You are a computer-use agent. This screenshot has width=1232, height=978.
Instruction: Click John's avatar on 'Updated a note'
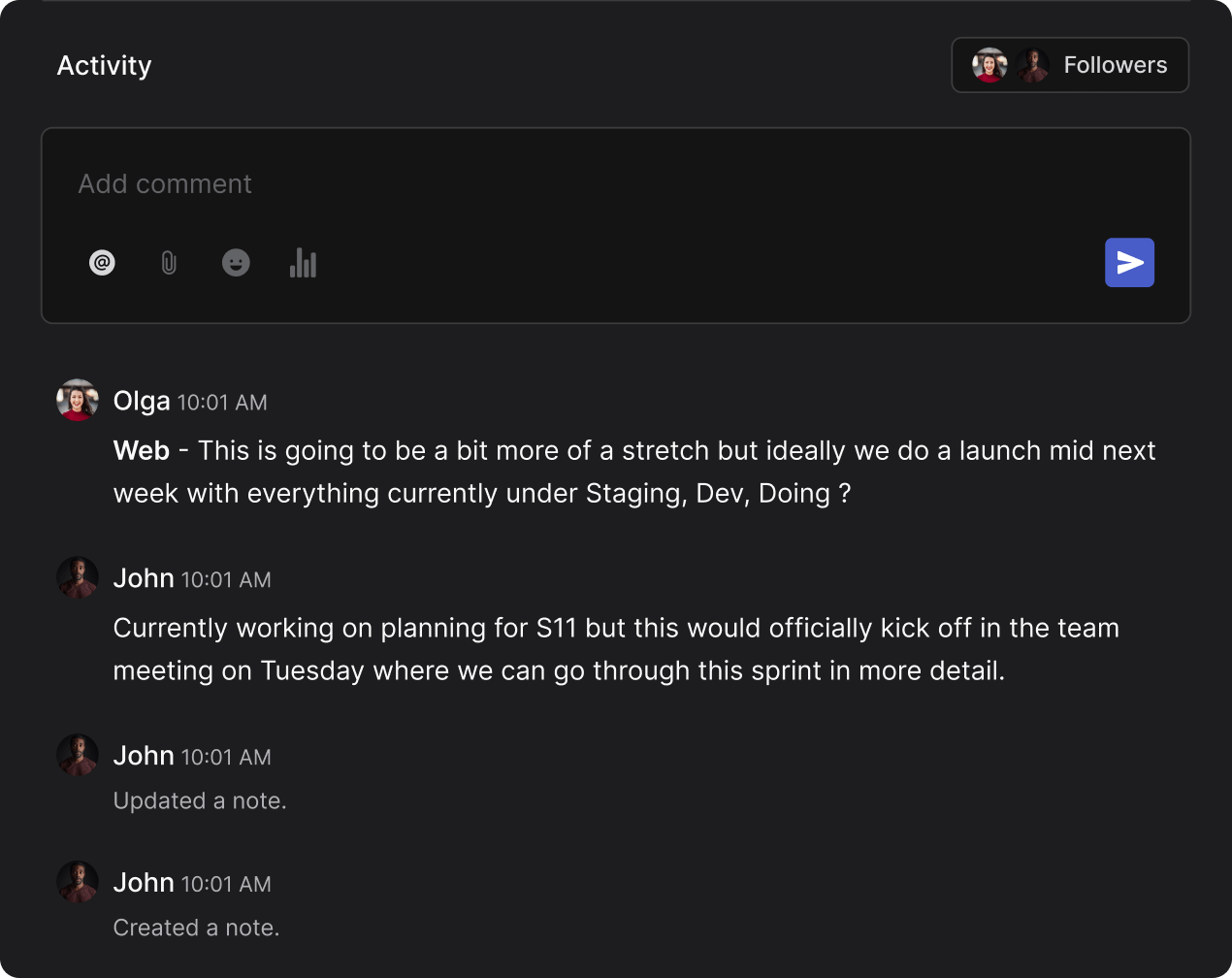[78, 755]
